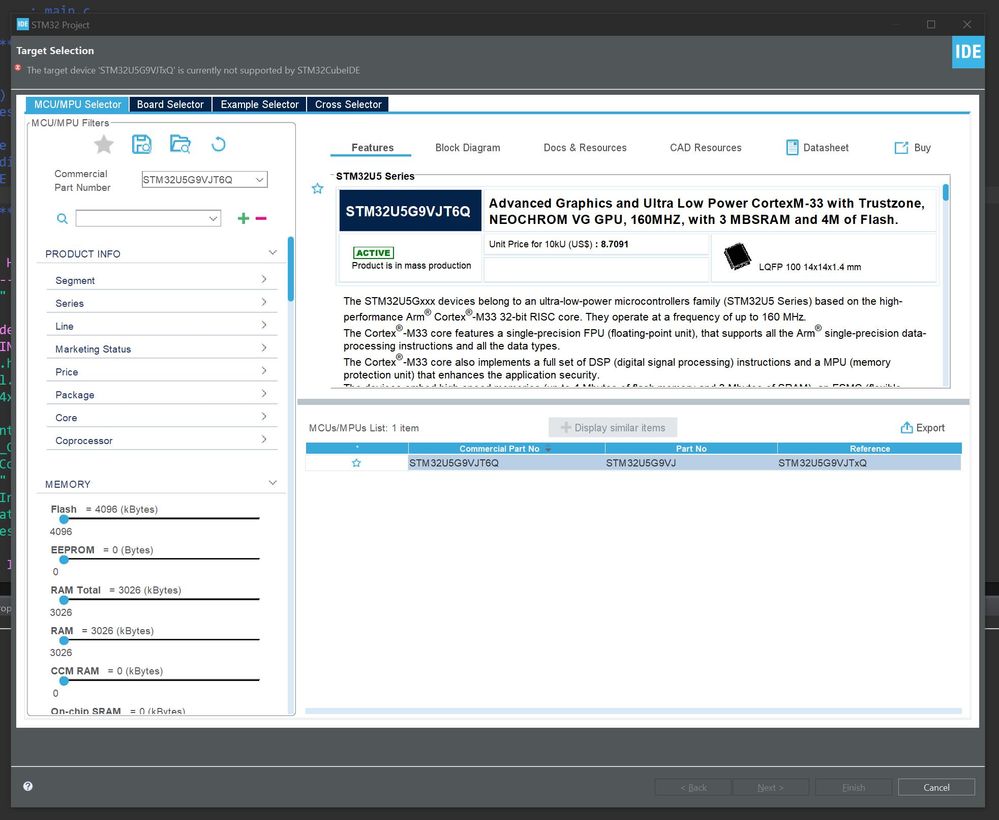Image resolution: width=999 pixels, height=820 pixels.
Task: Click the STM32U5G9VJ part number cell
Action: pyautogui.click(x=691, y=463)
